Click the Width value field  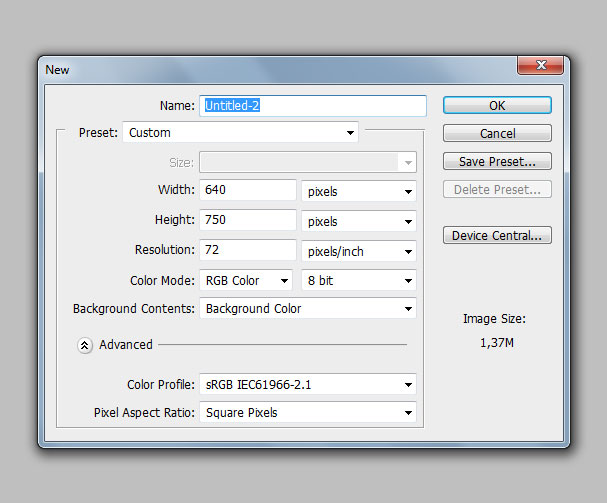[248, 190]
